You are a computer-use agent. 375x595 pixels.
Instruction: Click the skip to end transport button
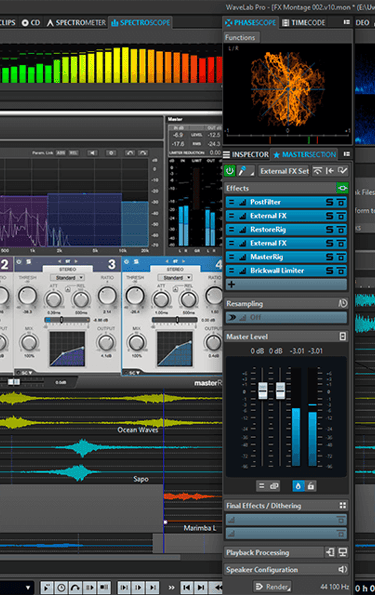tap(202, 588)
